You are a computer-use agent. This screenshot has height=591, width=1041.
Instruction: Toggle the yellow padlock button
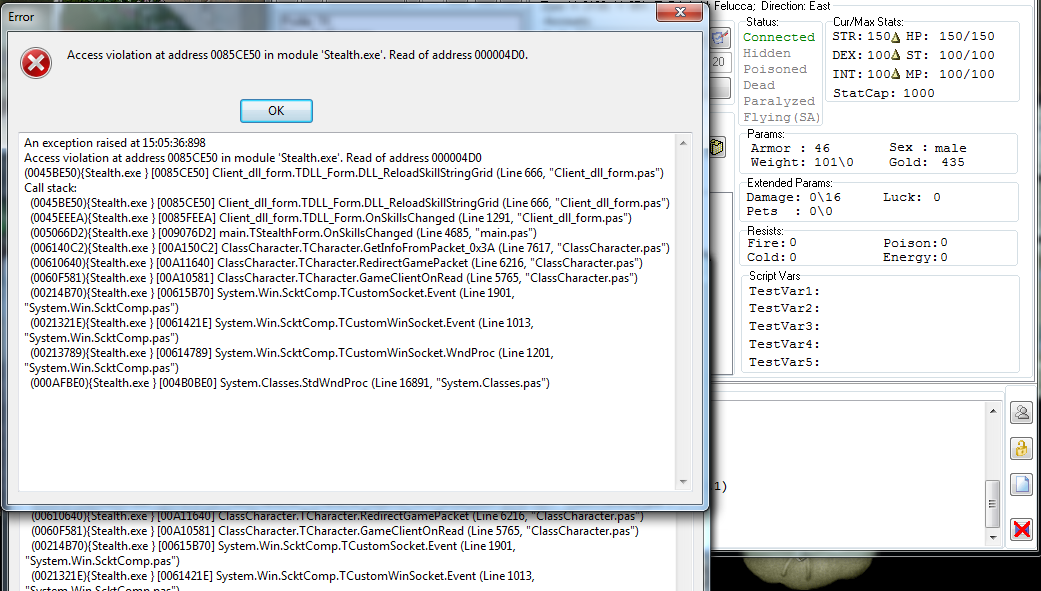[x=1021, y=448]
